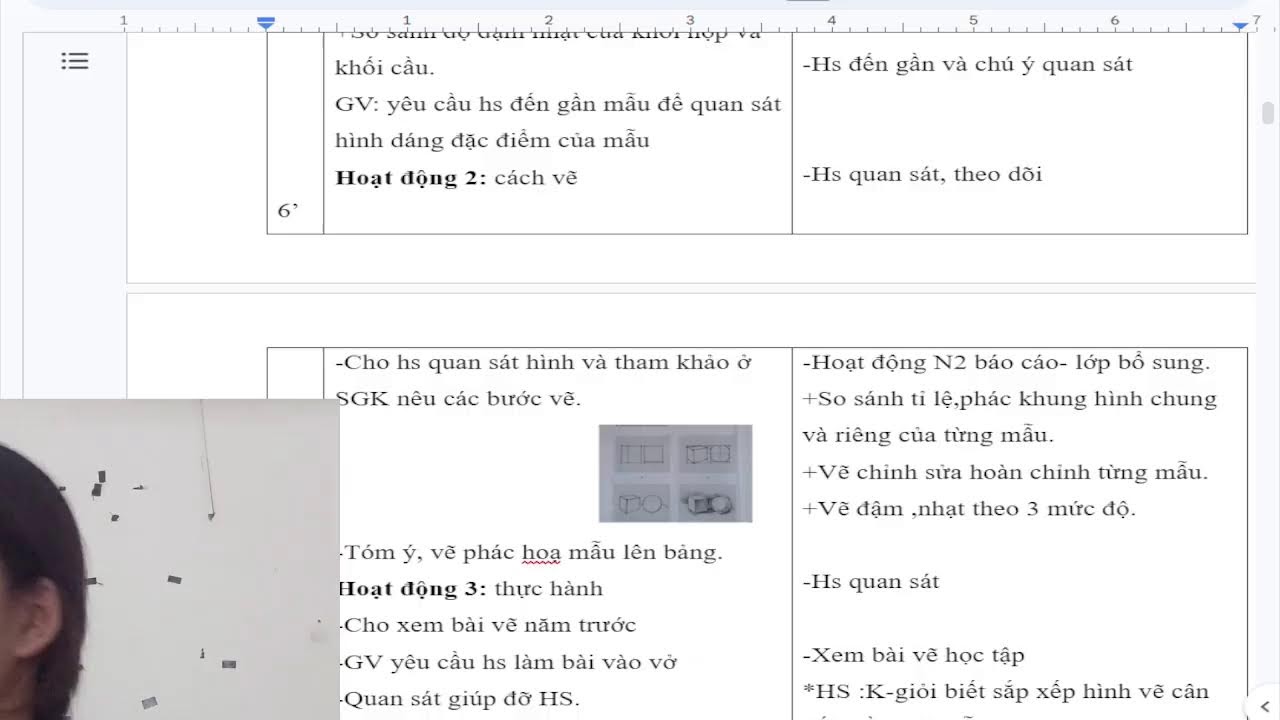Screen dimensions: 1280x720
Task: Click the drawing steps illustration image
Action: (x=675, y=473)
